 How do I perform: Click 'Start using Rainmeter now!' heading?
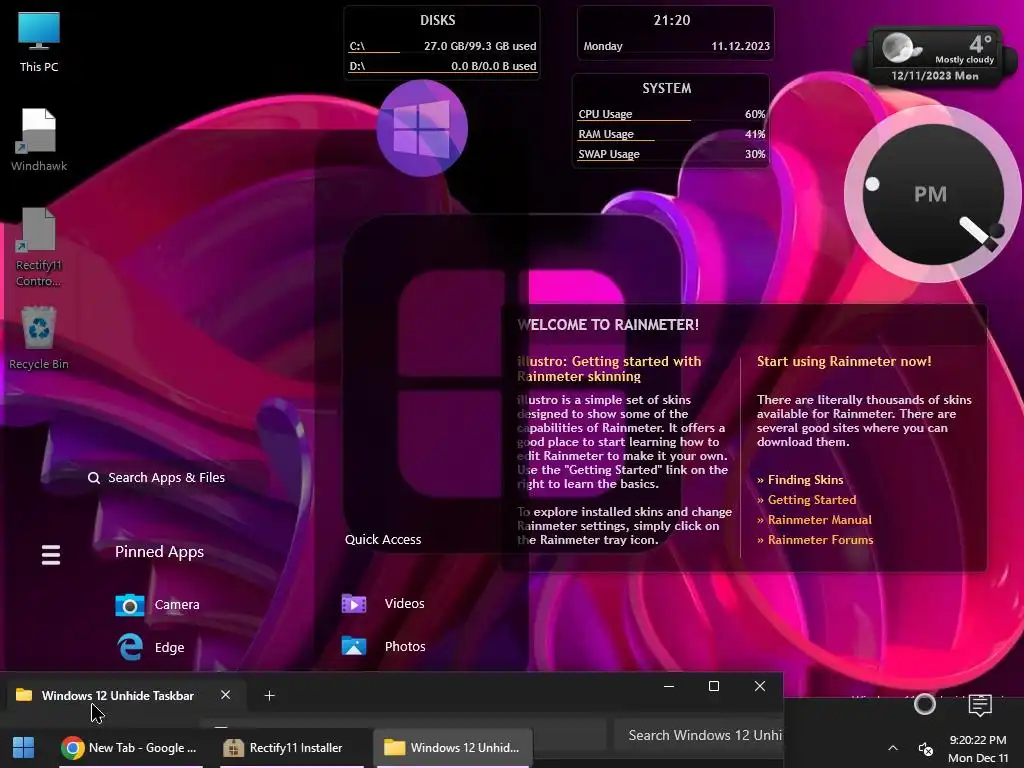pyautogui.click(x=844, y=362)
